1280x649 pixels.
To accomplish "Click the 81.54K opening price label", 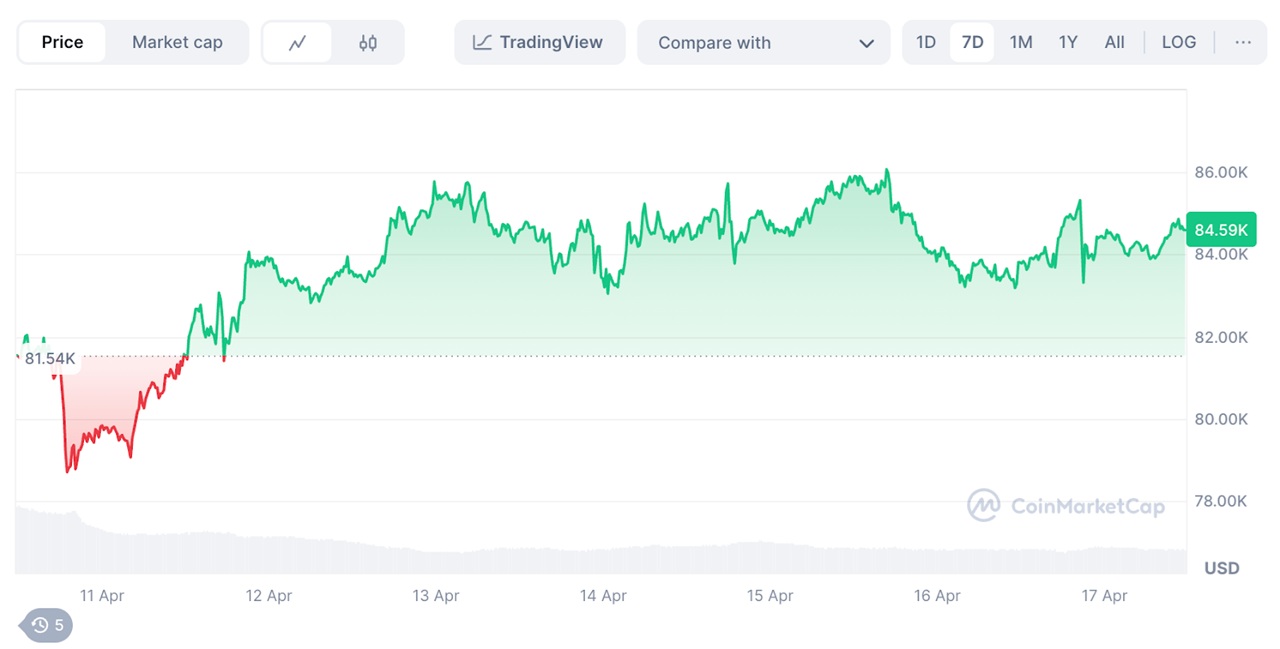I will coord(50,358).
